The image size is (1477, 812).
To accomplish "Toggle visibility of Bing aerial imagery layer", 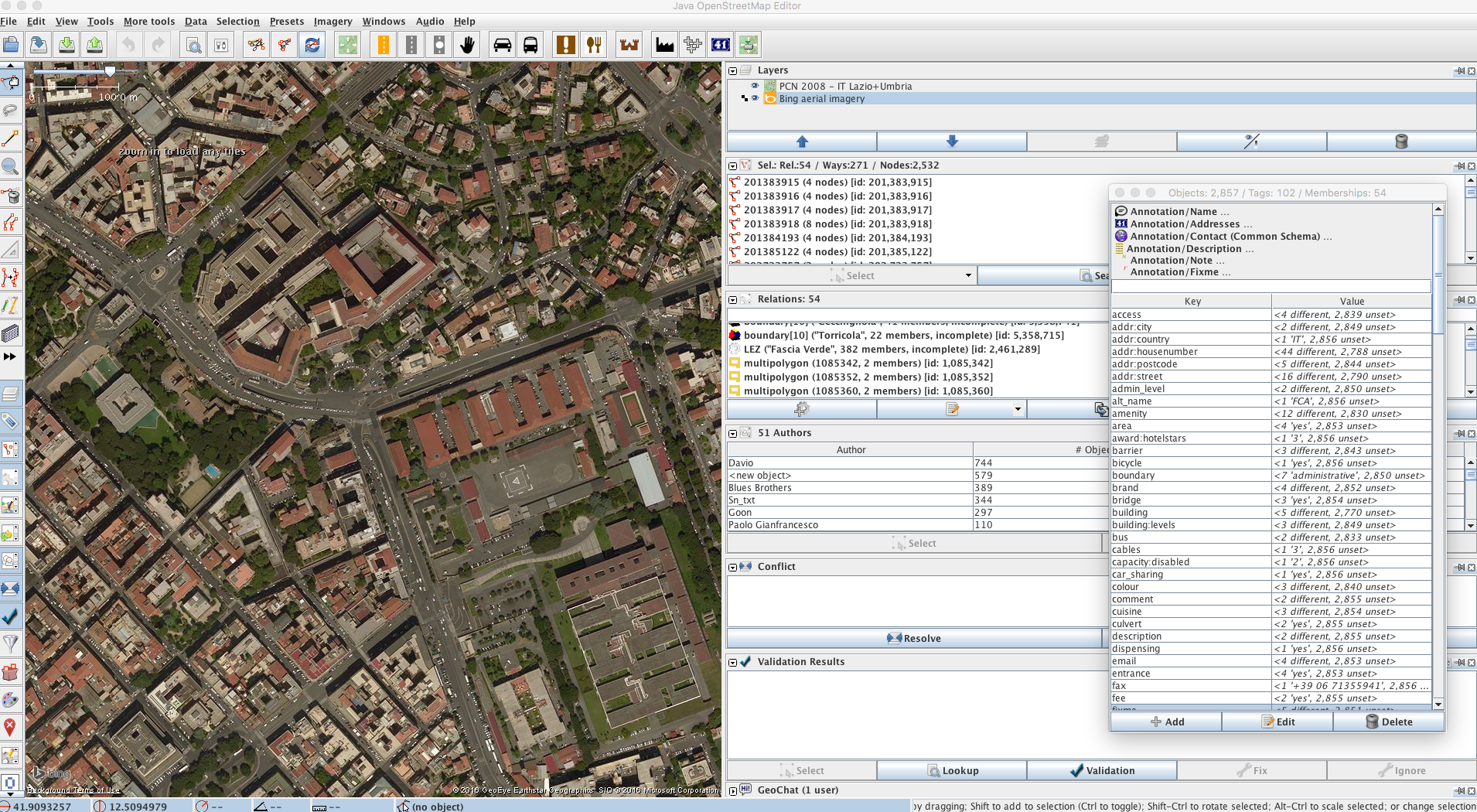I will (x=755, y=98).
